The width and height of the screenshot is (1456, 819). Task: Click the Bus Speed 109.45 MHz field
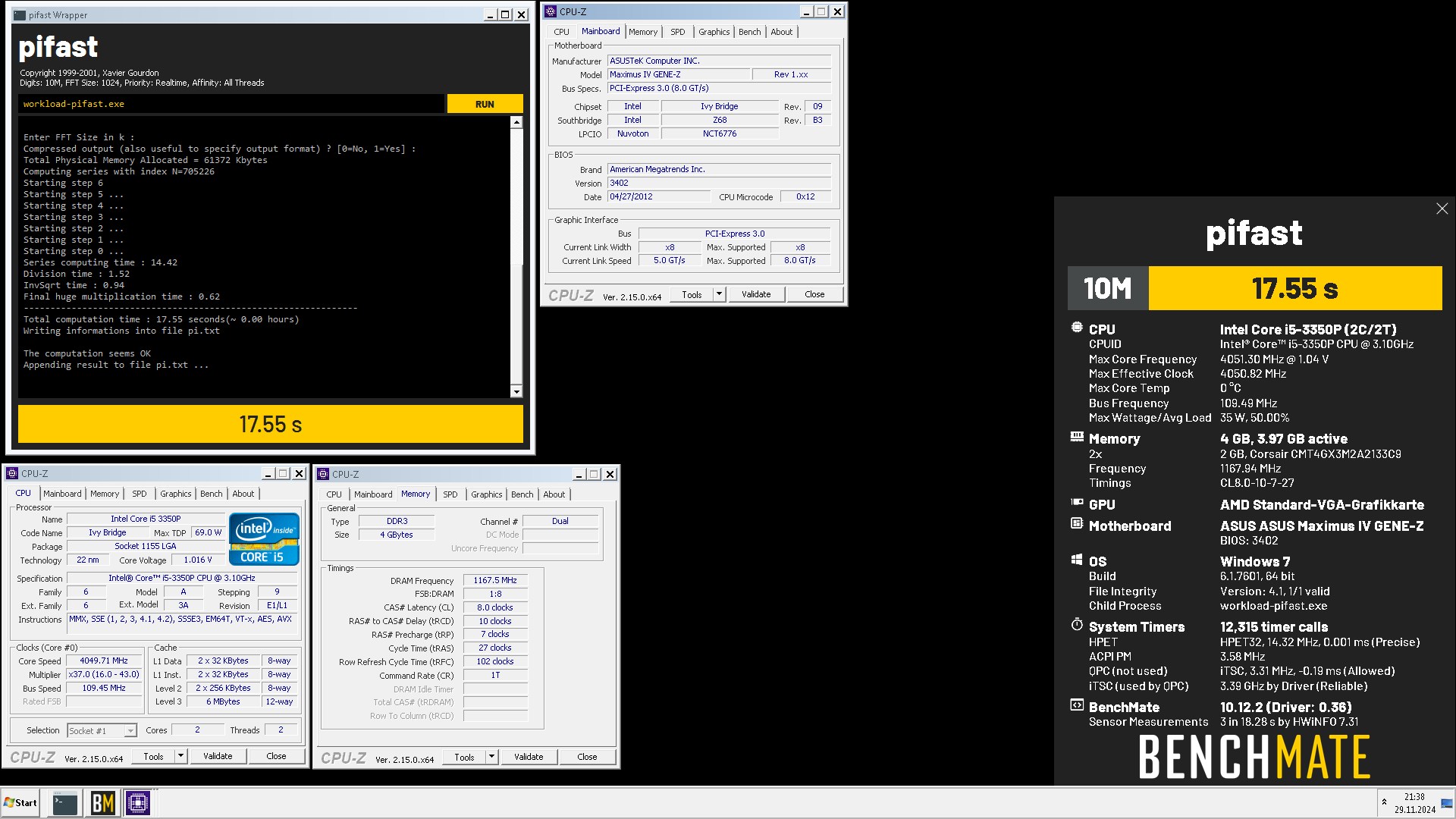pyautogui.click(x=104, y=688)
